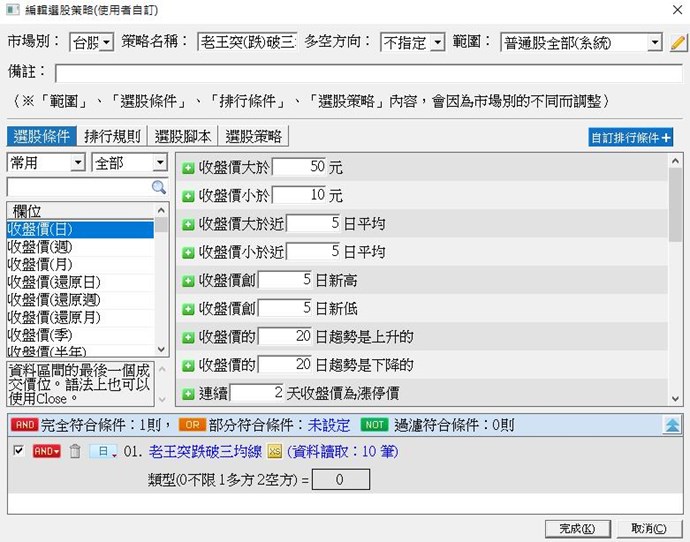
Task: Expand the 多空方向 不指定 dropdown
Action: pyautogui.click(x=437, y=42)
